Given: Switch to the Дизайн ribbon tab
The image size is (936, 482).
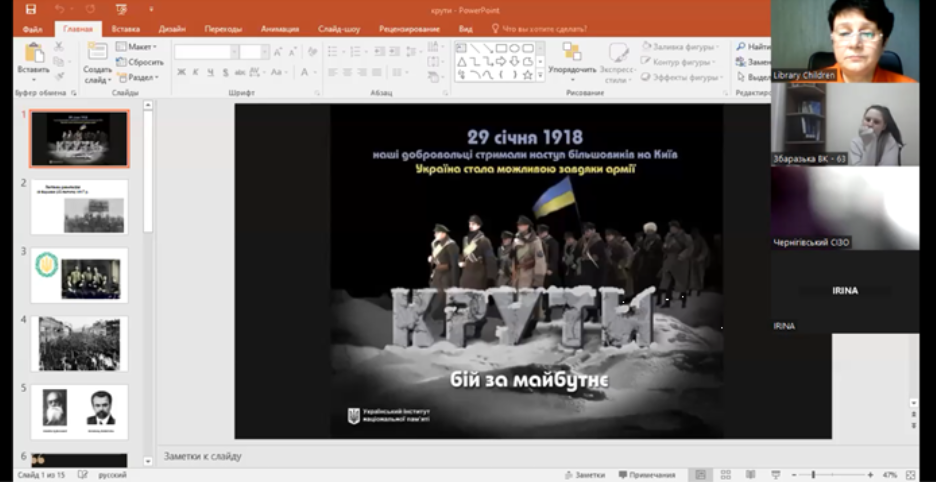Looking at the screenshot, I should (172, 29).
